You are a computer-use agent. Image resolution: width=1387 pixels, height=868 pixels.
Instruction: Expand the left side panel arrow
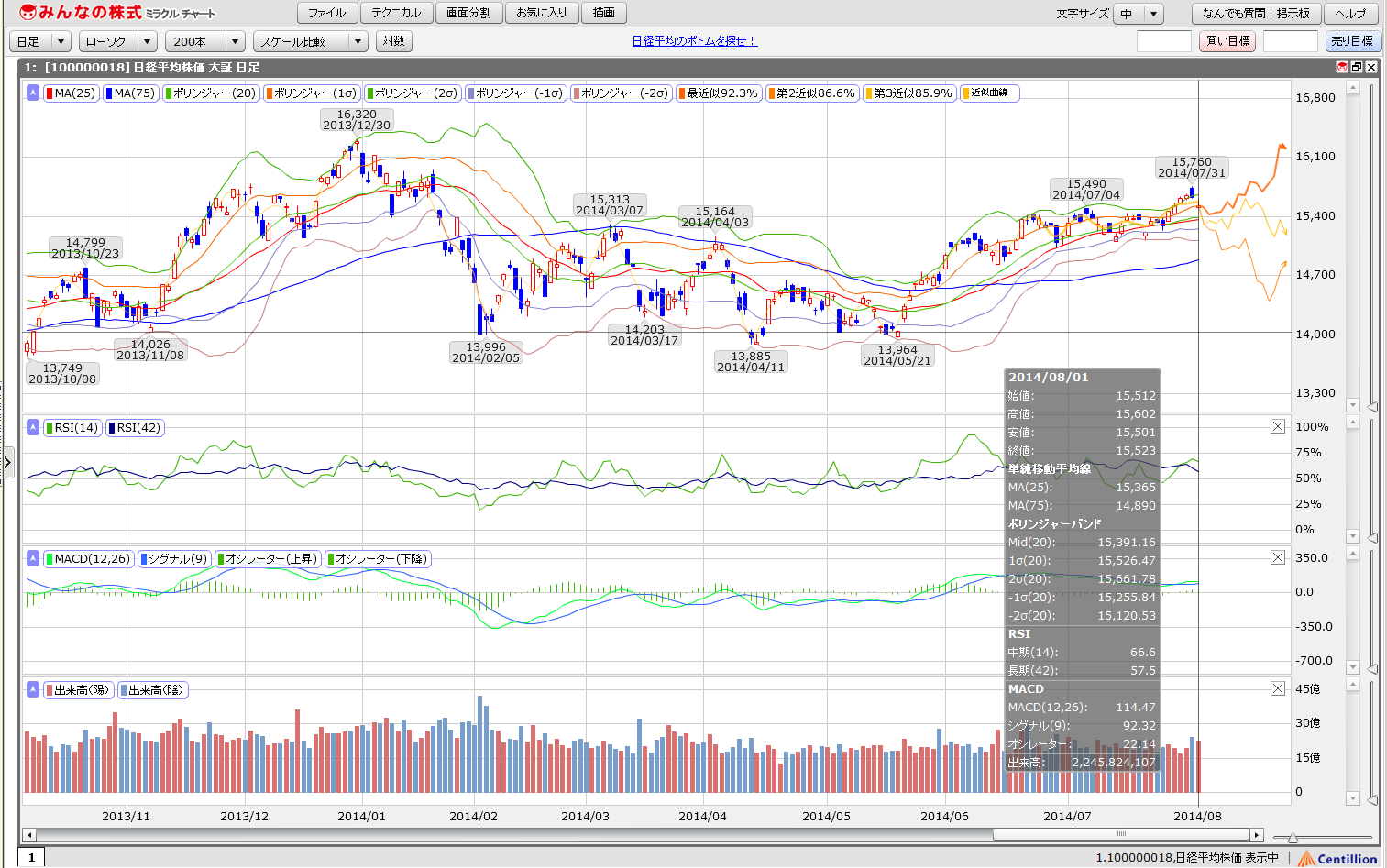[x=7, y=462]
